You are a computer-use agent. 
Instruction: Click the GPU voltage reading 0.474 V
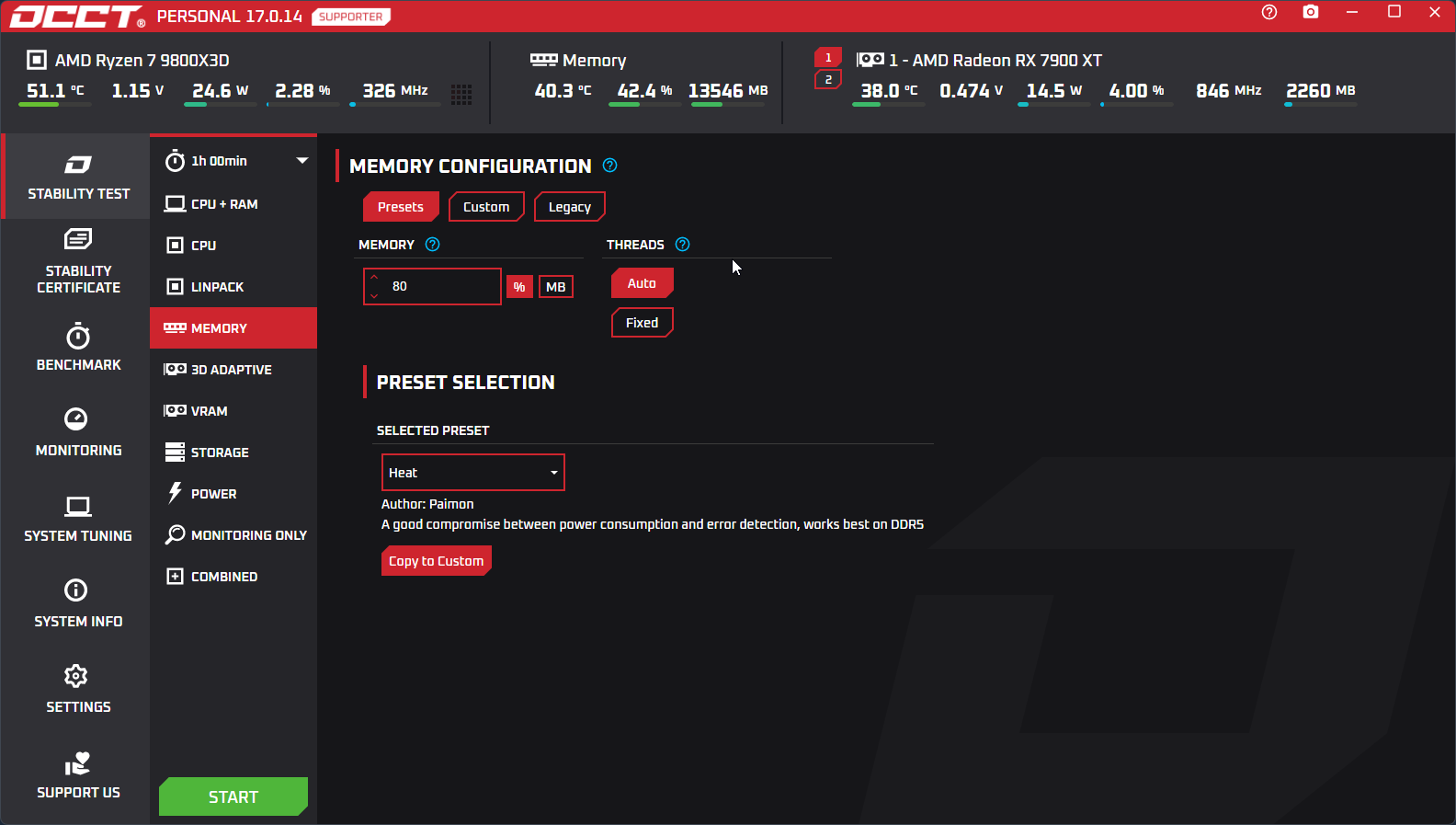(x=972, y=91)
